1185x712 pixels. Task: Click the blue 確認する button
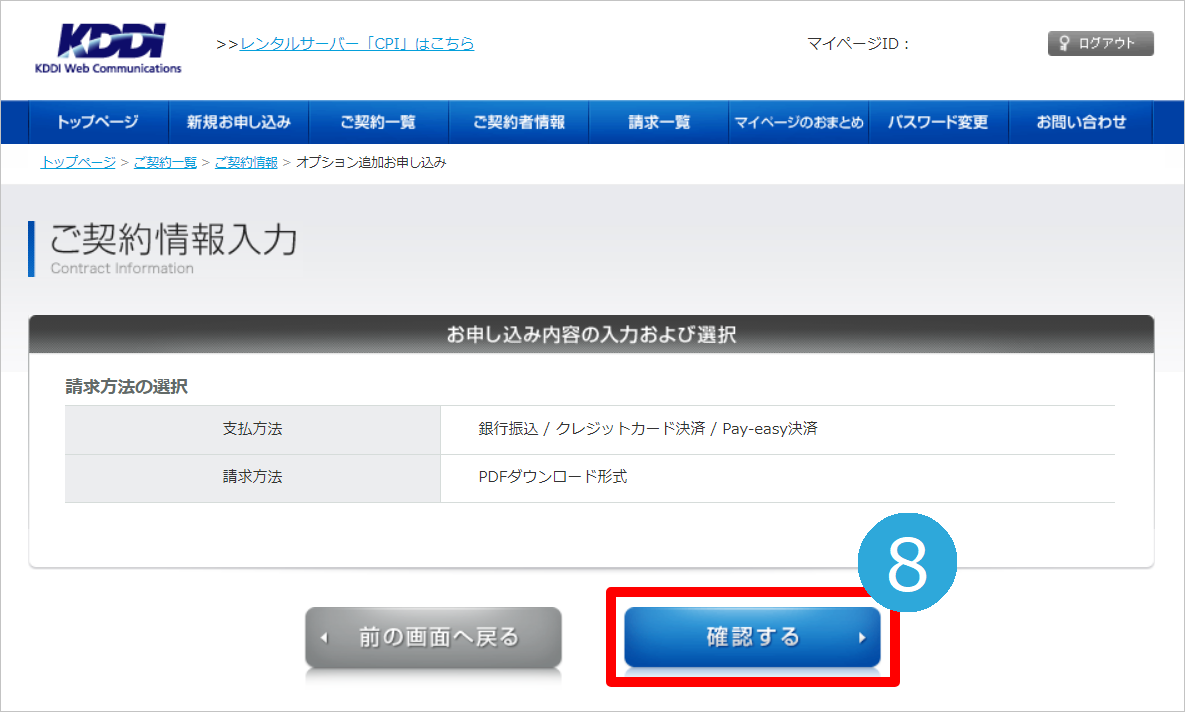(752, 637)
